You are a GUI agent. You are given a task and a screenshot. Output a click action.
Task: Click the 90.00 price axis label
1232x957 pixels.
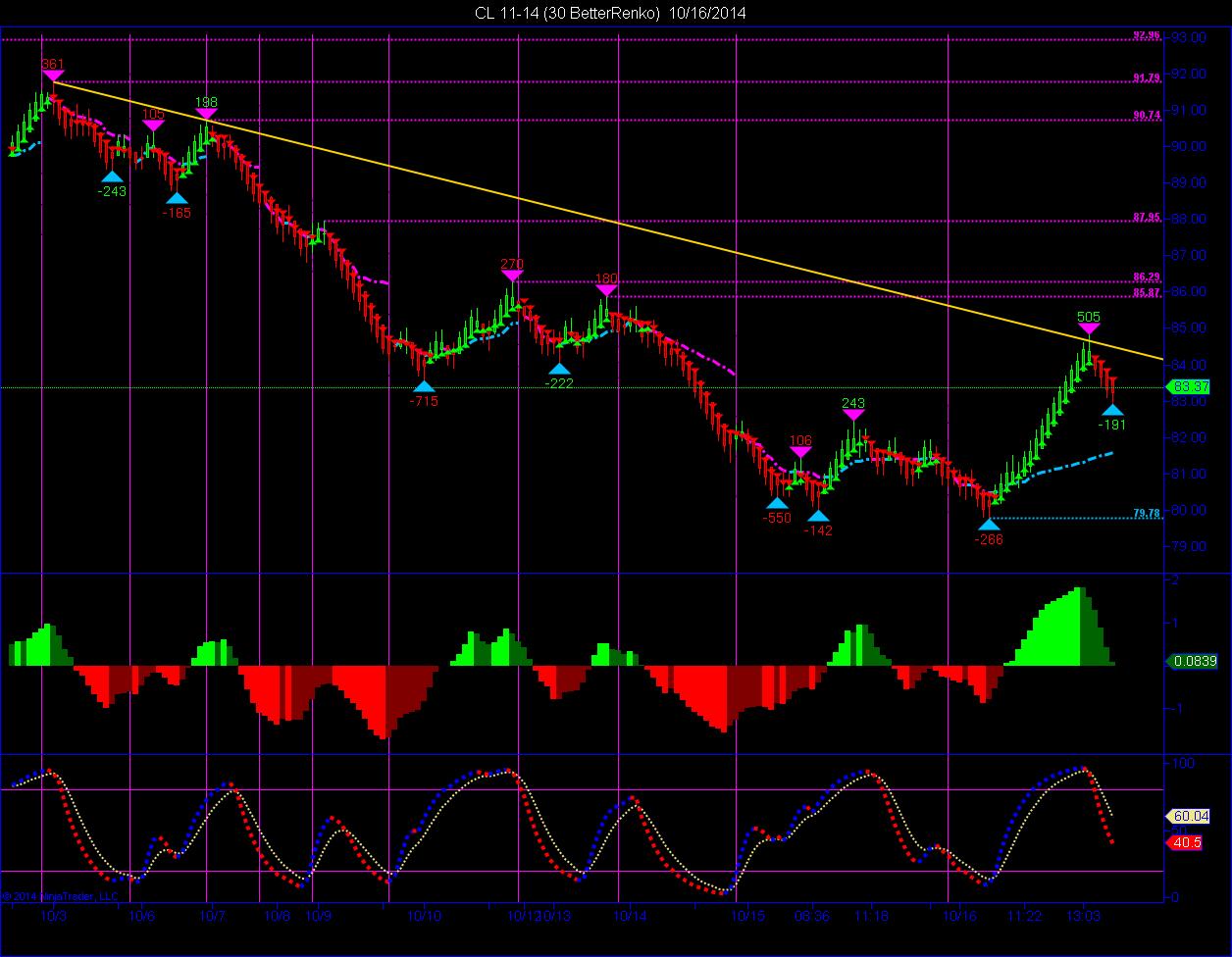(1189, 146)
